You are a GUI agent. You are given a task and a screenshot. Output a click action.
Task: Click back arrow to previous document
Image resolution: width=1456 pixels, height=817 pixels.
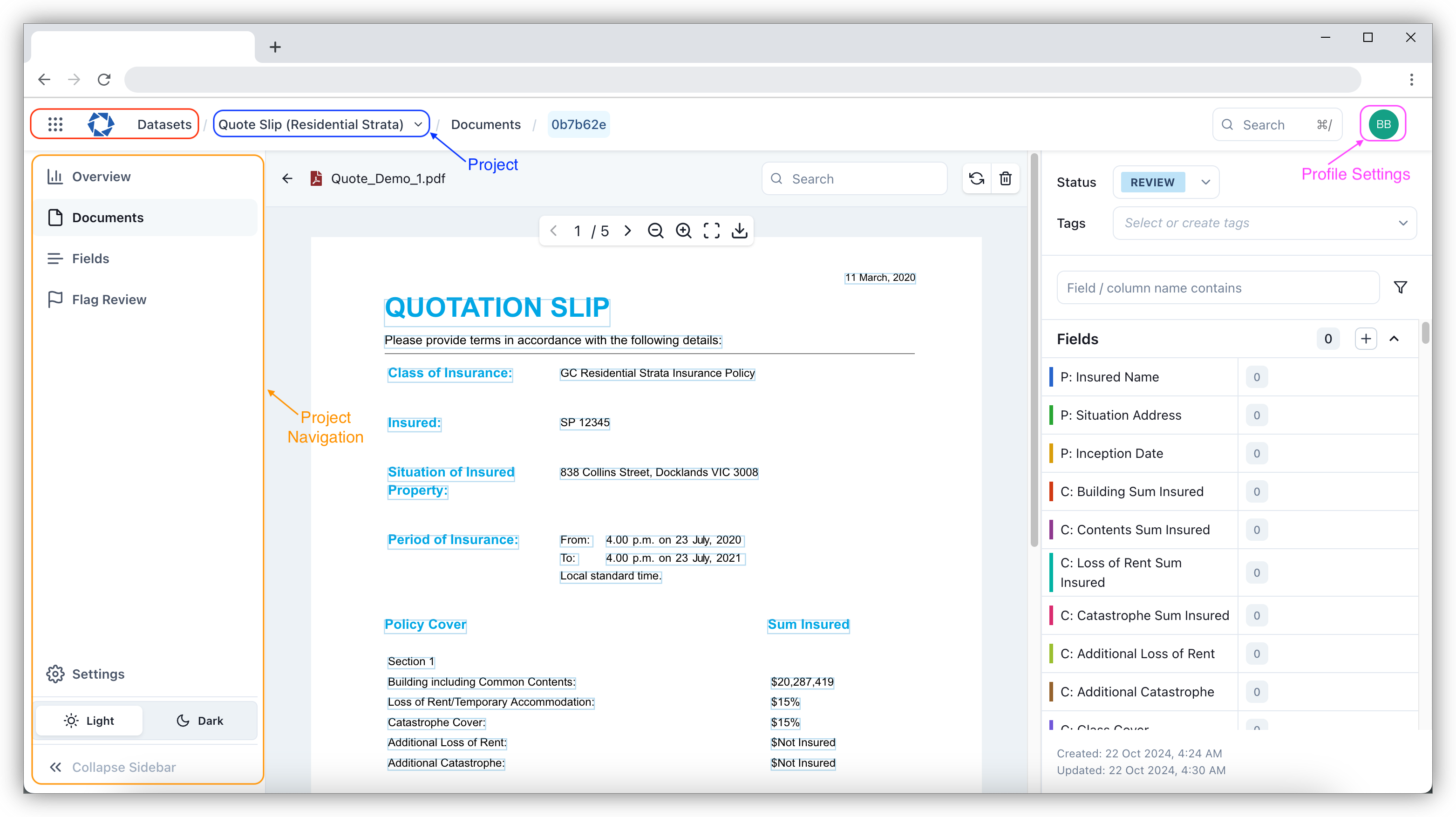[x=289, y=179]
